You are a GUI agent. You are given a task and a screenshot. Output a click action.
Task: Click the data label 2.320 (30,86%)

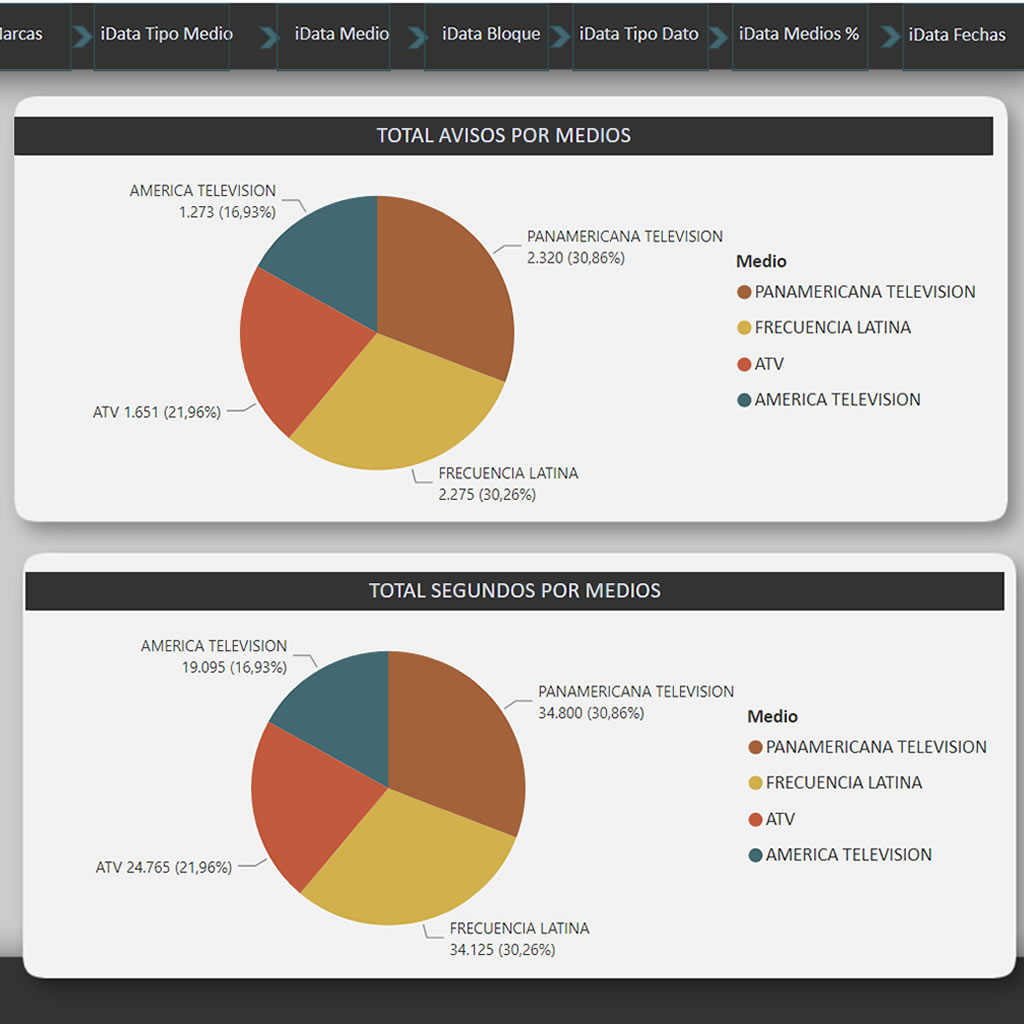[576, 258]
